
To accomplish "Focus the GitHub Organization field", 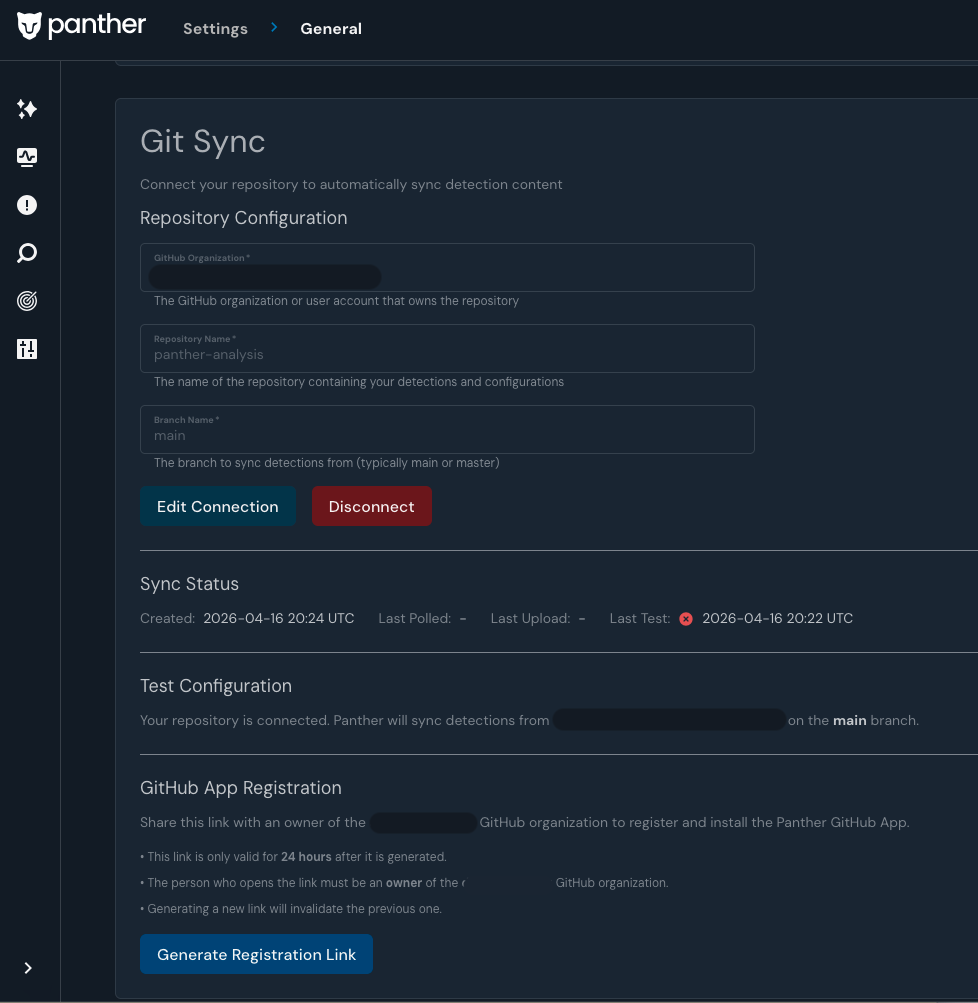I will point(447,267).
